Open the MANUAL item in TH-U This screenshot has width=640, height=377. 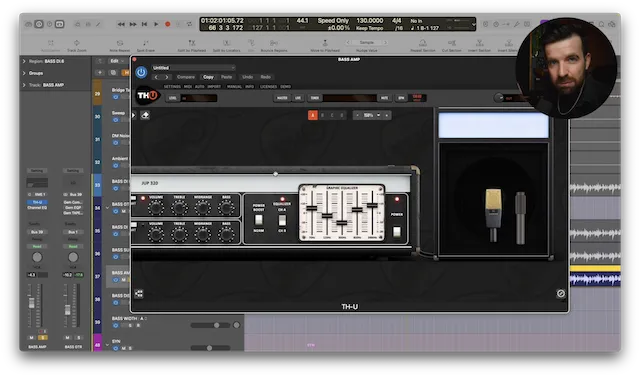(234, 86)
